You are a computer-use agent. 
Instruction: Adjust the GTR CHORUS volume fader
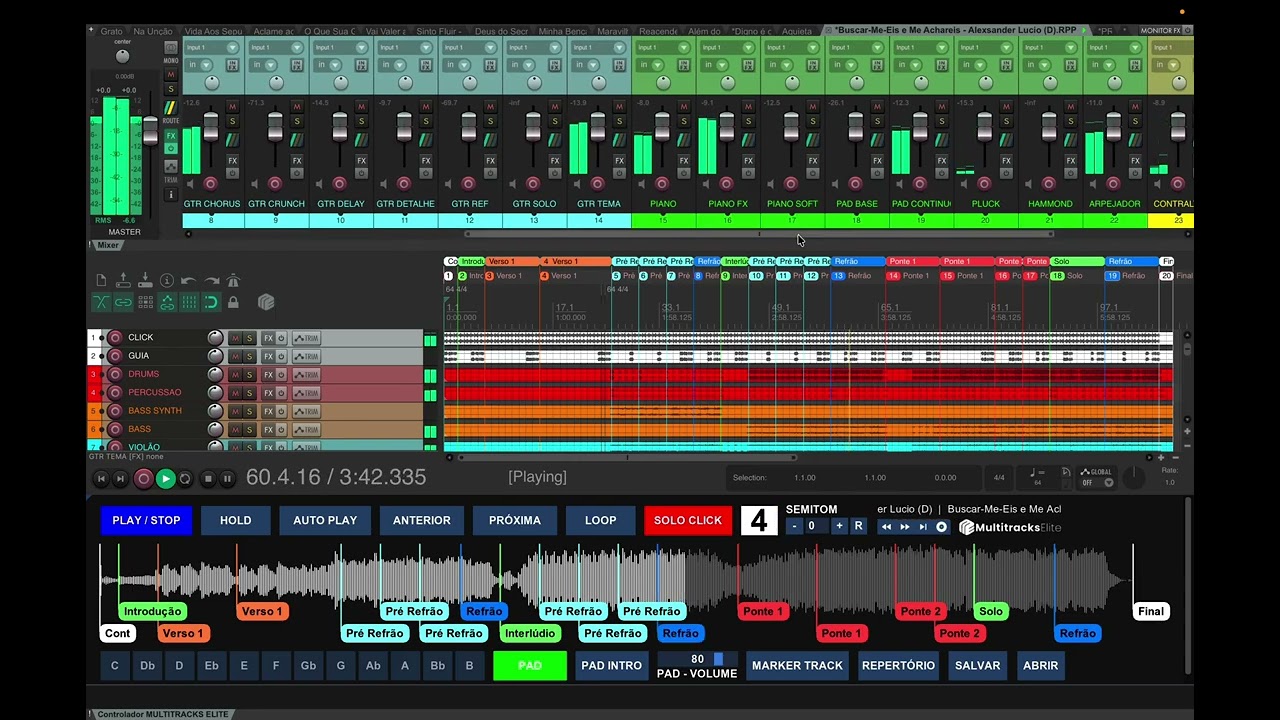pos(211,127)
